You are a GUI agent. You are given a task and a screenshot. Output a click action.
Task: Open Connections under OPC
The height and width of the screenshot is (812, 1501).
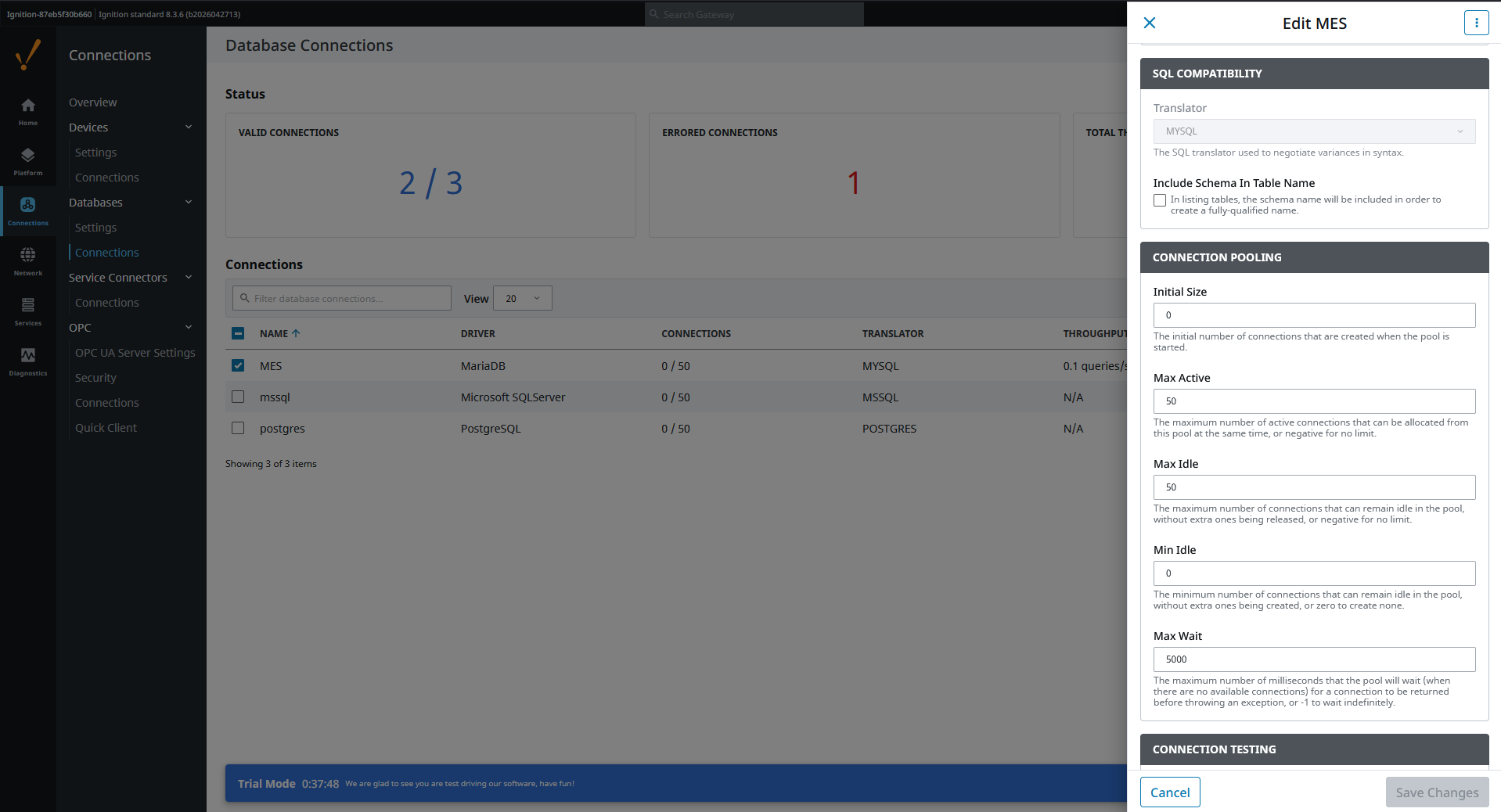click(x=106, y=403)
